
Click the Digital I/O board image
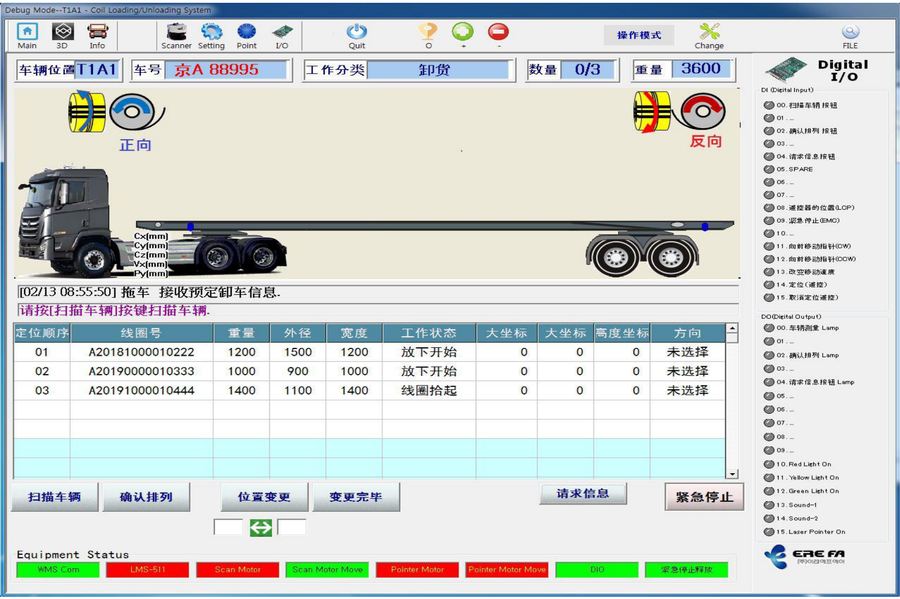tap(786, 70)
